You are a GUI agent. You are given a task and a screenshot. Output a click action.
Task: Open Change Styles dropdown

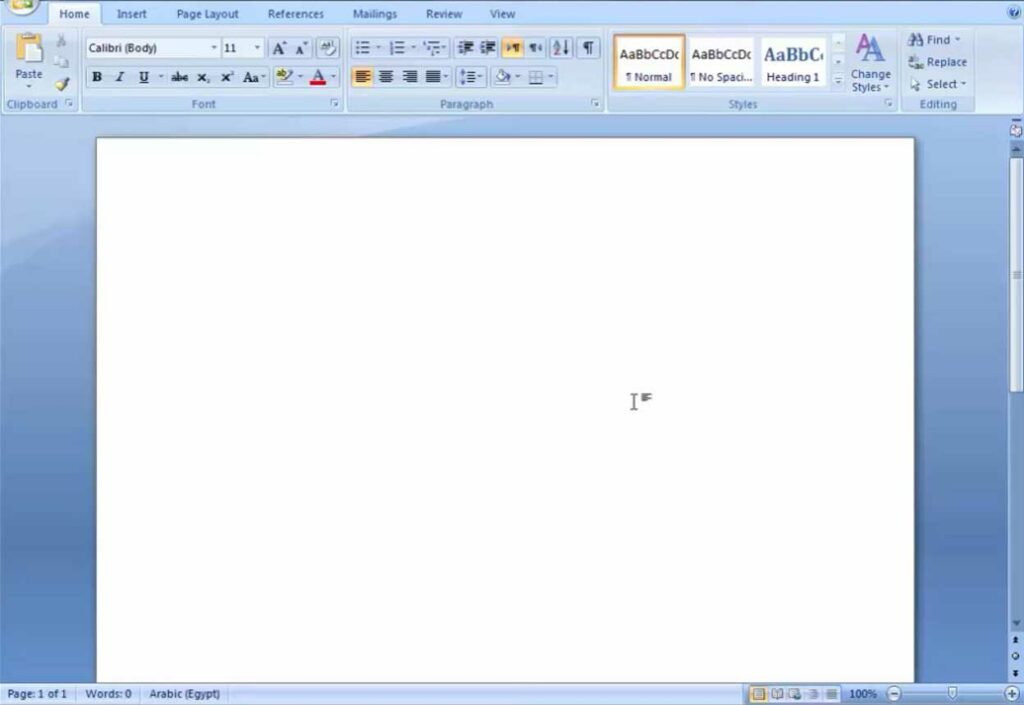pyautogui.click(x=871, y=63)
